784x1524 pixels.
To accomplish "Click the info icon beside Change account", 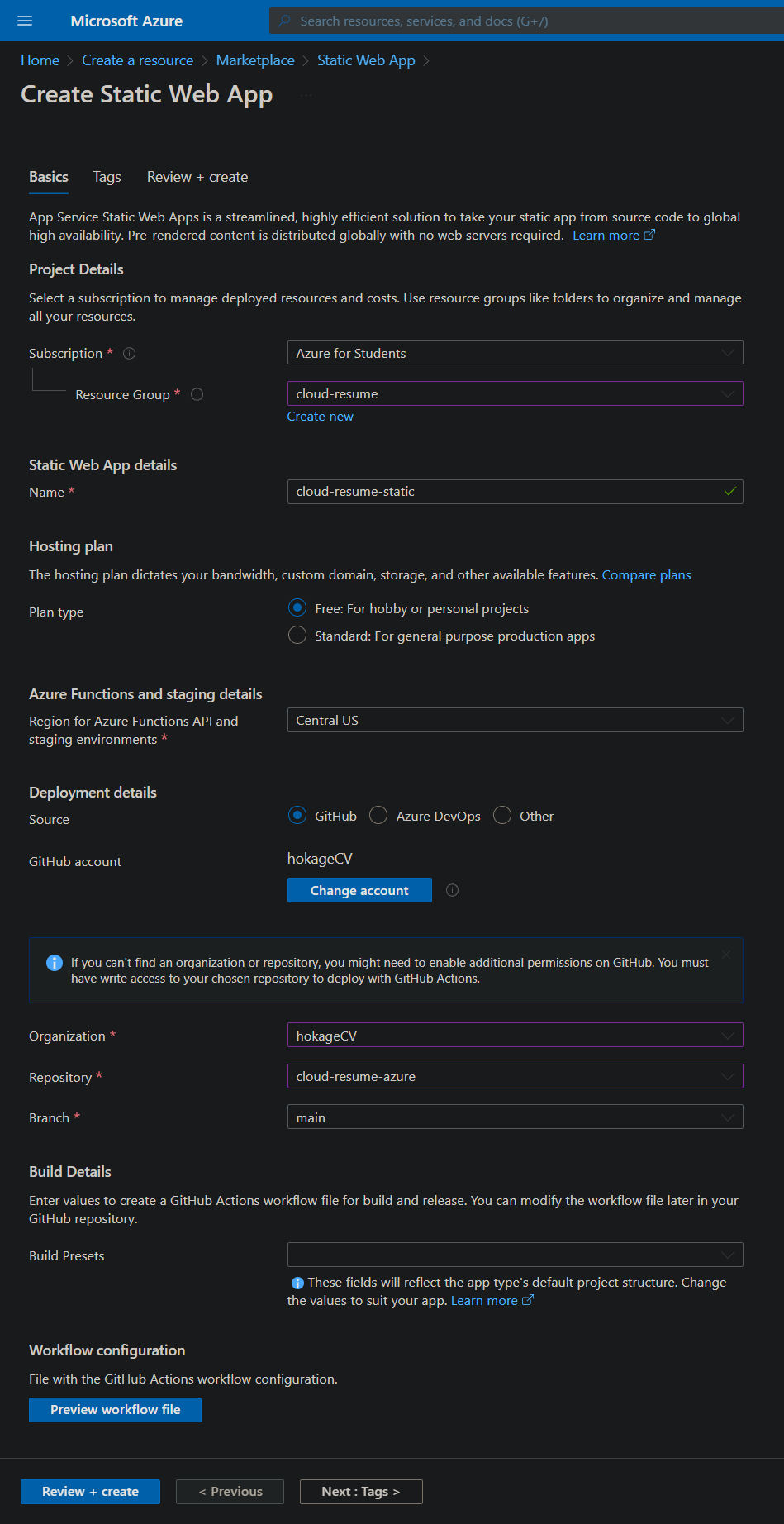I will 452,890.
